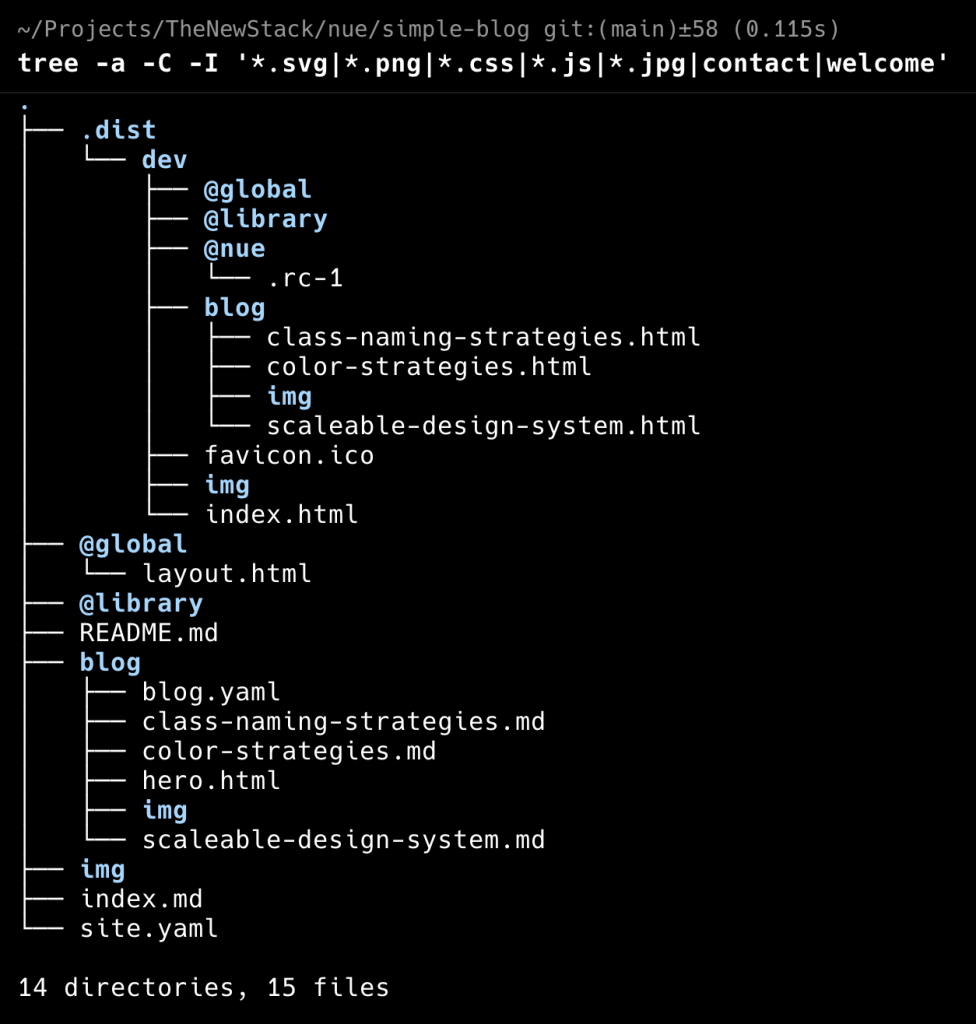976x1024 pixels.
Task: Select blog.yaml in the blog folder
Action: coord(211,692)
